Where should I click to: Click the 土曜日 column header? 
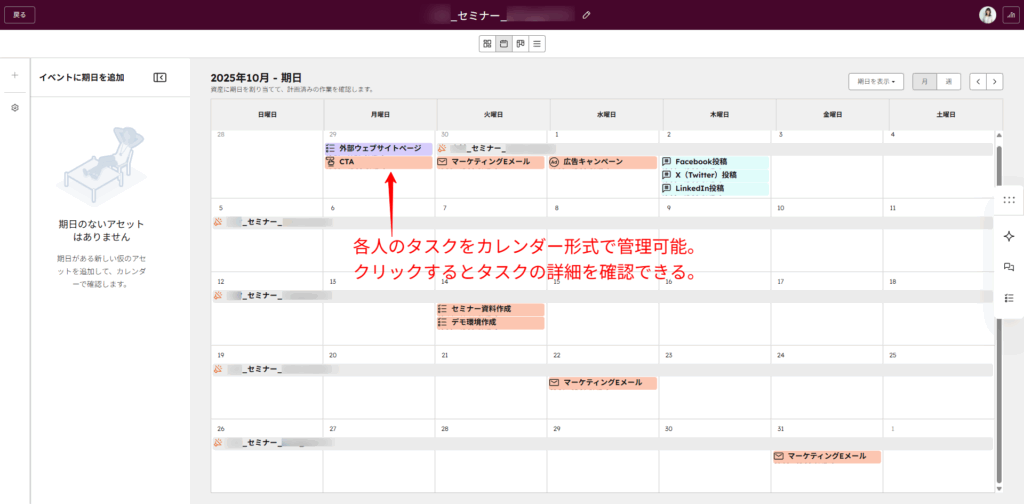[945, 114]
